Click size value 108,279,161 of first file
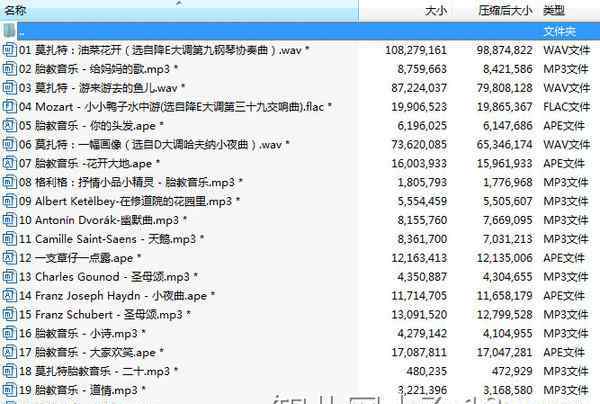Image resolution: width=600 pixels, height=404 pixels. (x=413, y=49)
